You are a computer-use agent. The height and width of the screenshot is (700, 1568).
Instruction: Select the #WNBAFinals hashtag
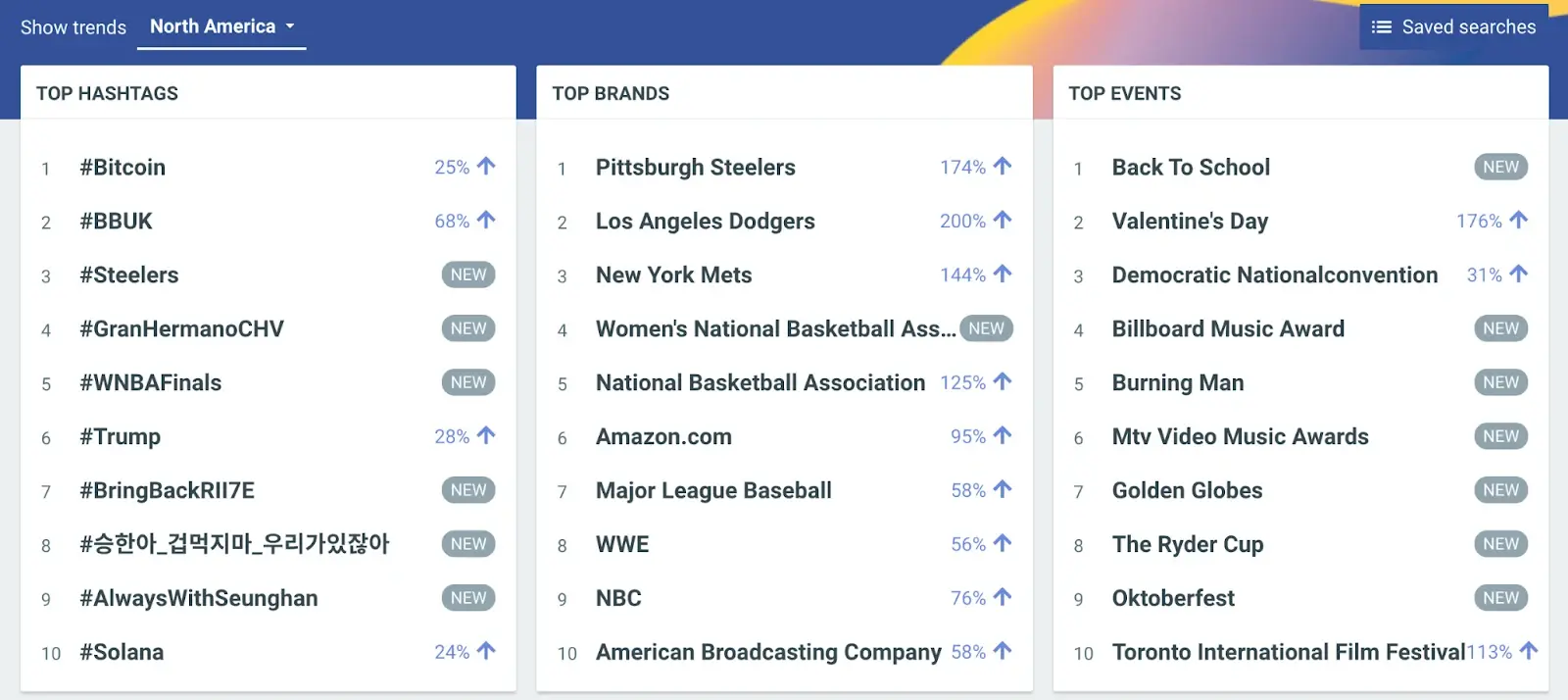151,382
